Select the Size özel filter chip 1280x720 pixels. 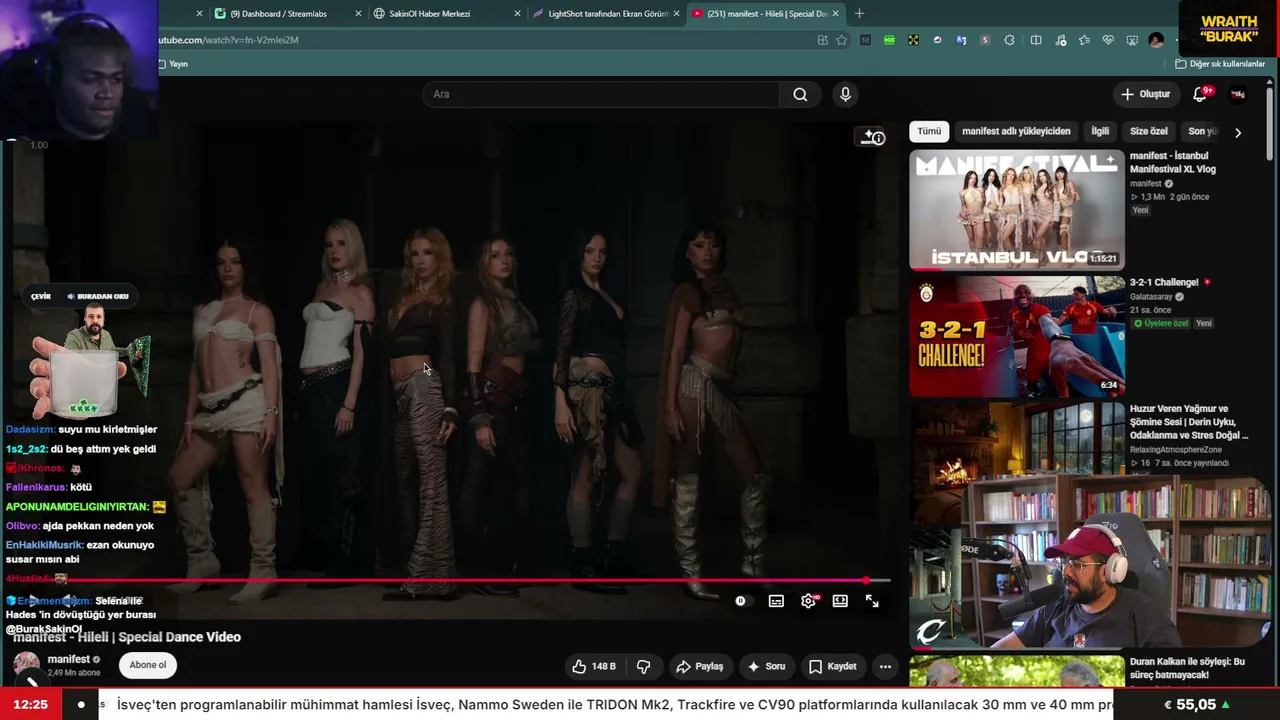1148,132
